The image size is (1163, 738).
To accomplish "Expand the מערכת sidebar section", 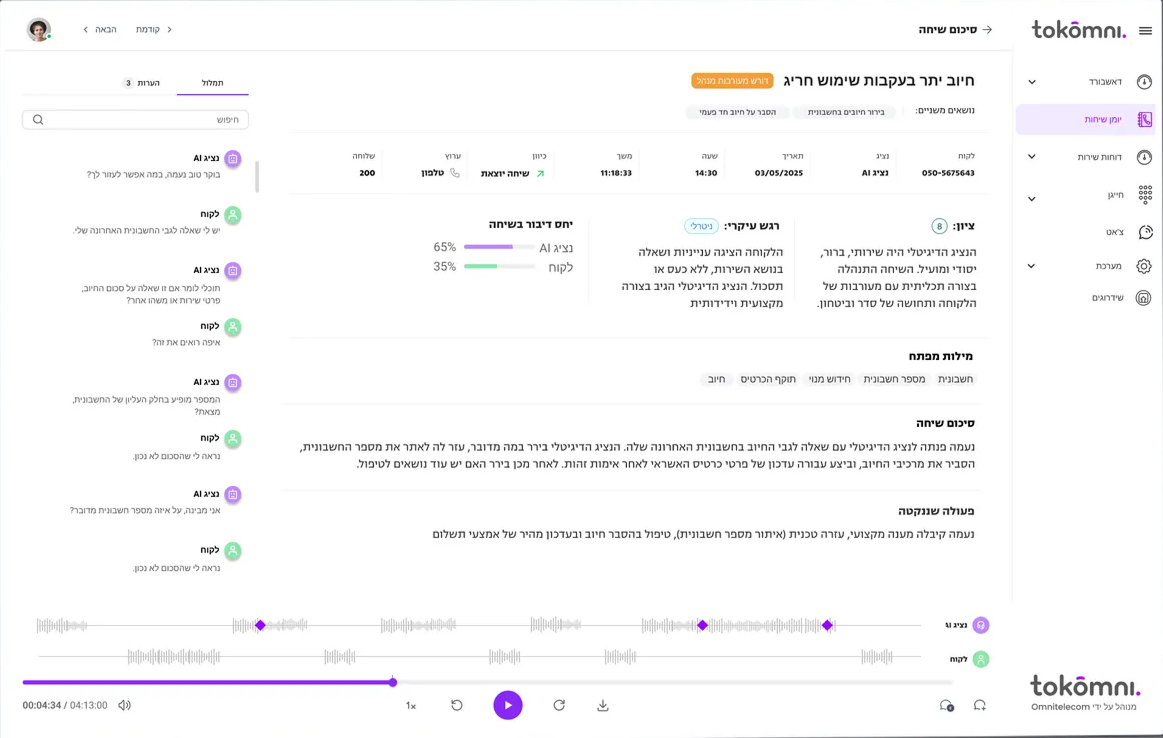I will click(x=1032, y=266).
